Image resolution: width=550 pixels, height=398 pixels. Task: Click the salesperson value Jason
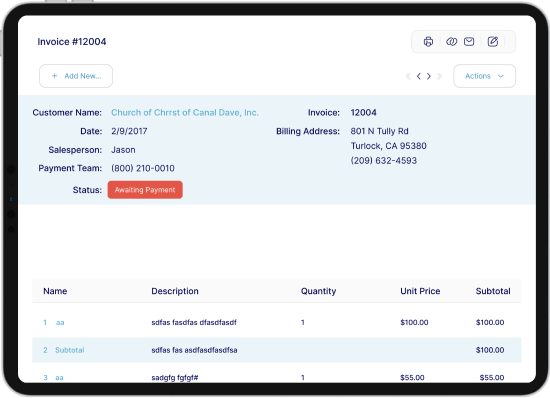(x=123, y=150)
